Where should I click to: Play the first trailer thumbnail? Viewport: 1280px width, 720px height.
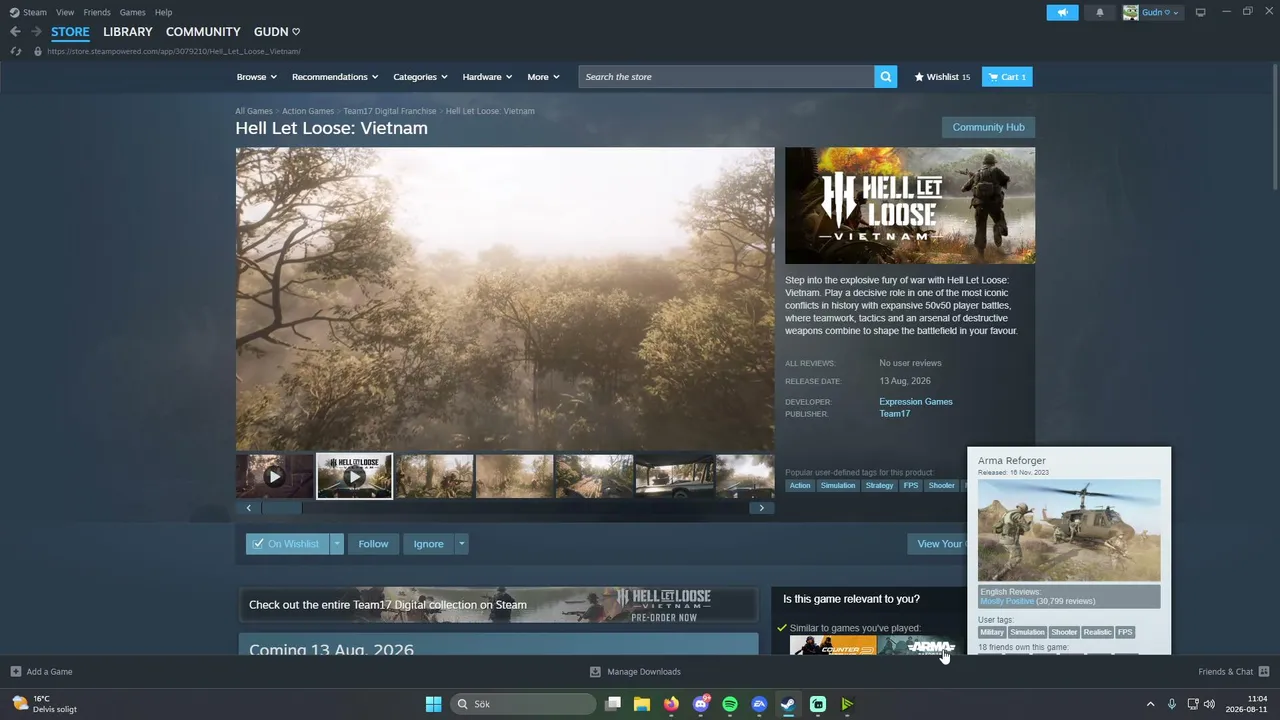pos(274,476)
